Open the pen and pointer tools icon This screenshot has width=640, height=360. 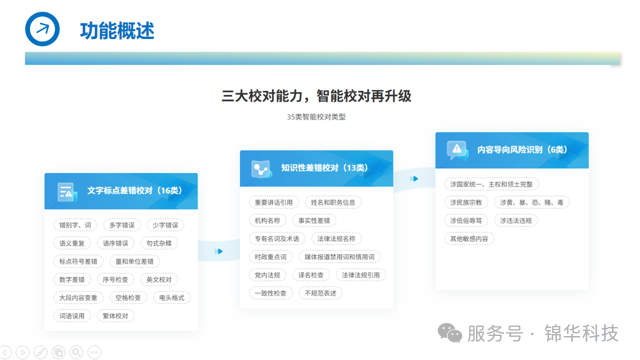(40, 352)
